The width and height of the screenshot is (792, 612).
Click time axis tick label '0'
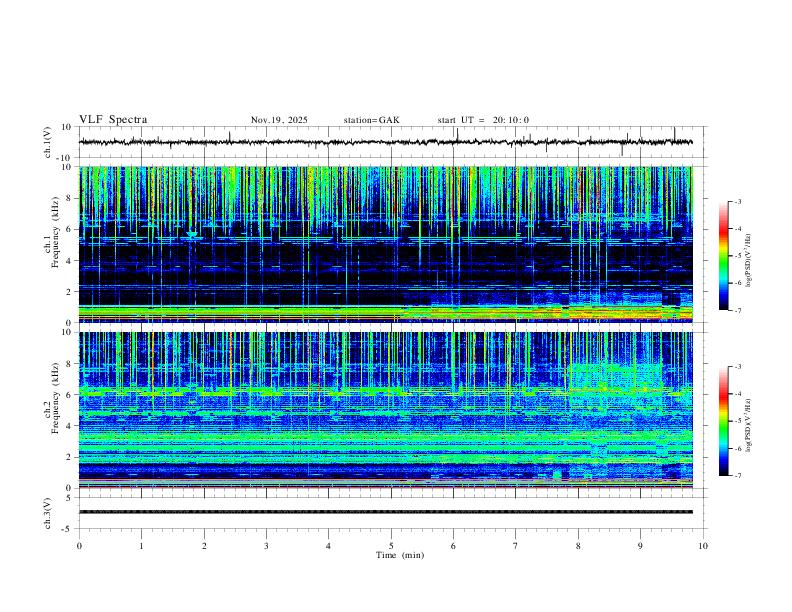pyautogui.click(x=79, y=546)
